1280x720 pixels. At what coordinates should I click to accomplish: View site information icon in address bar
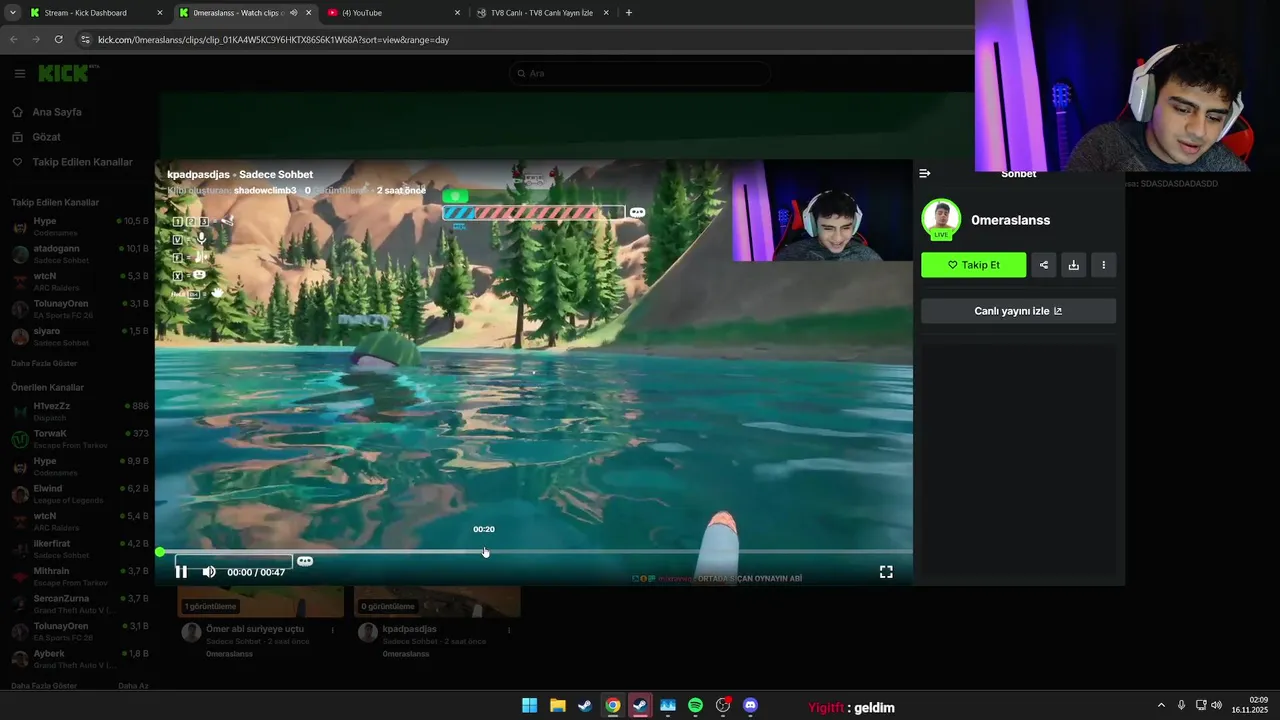85,40
